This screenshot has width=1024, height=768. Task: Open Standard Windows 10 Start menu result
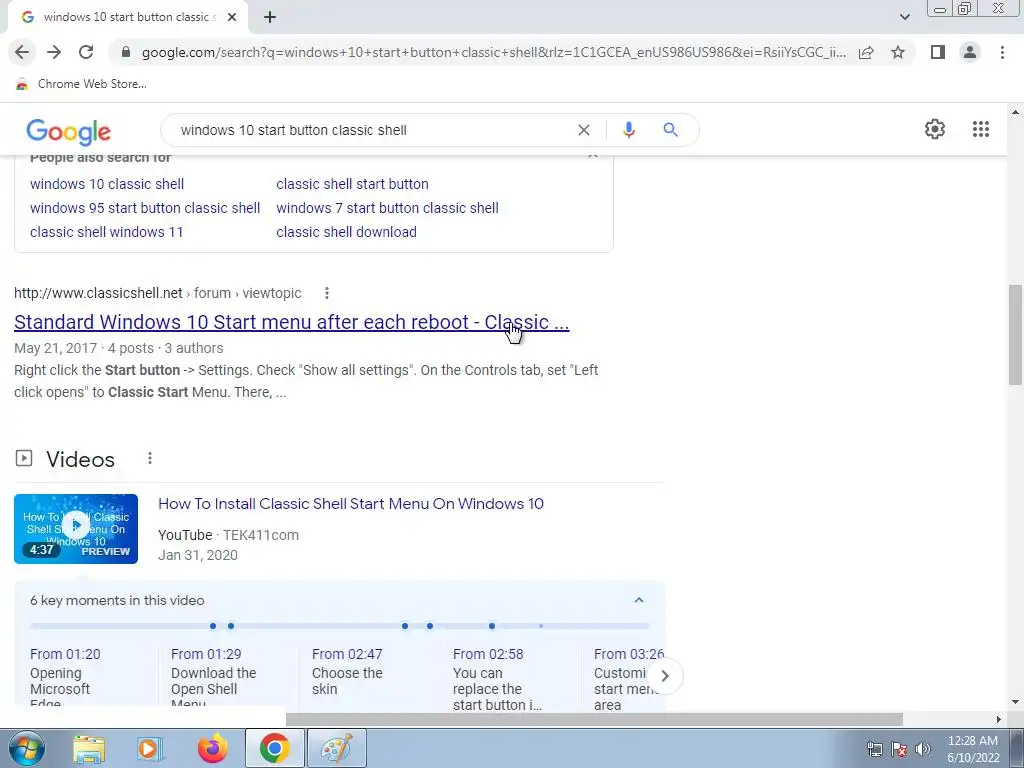[291, 322]
